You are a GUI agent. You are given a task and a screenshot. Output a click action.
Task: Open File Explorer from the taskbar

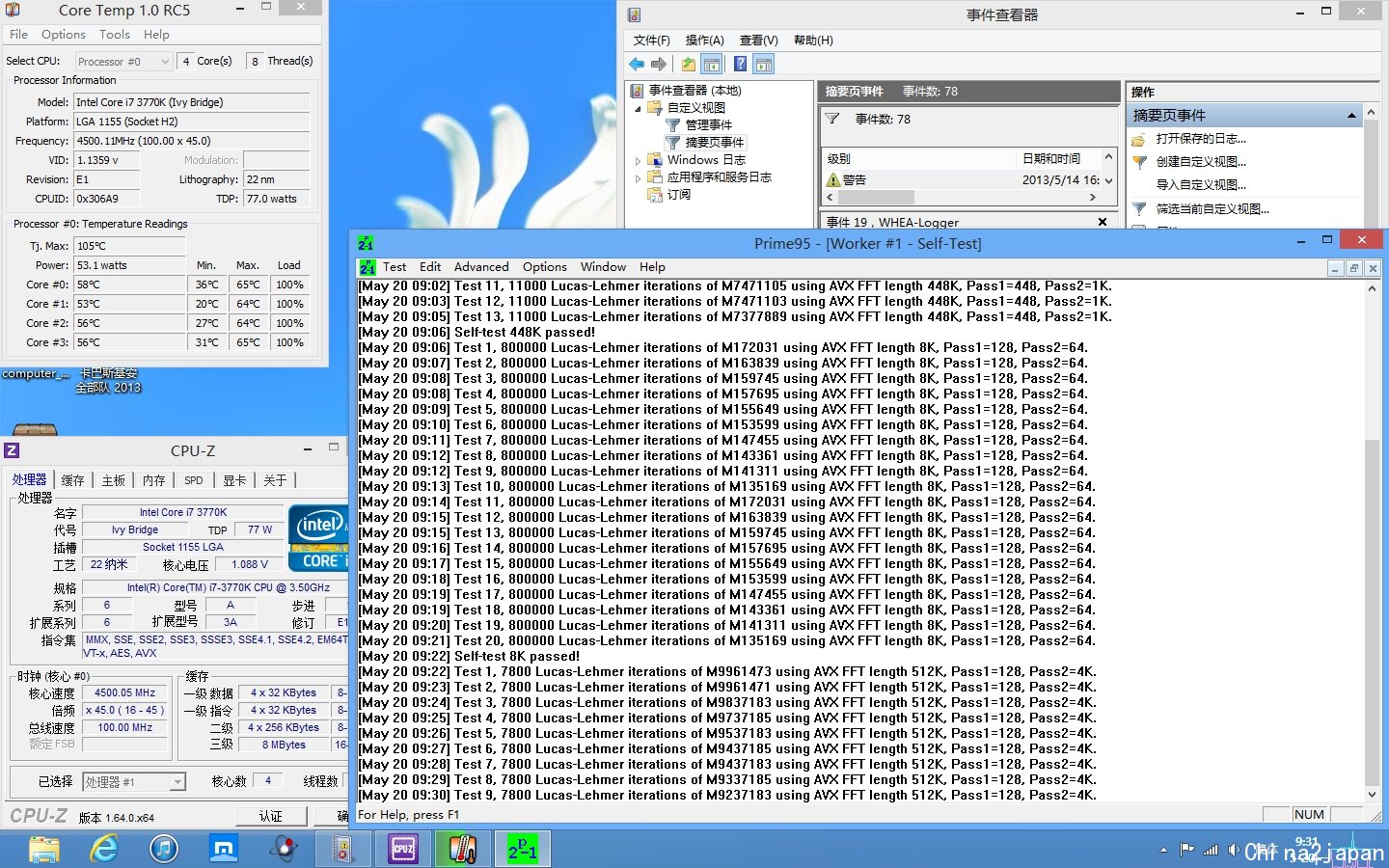pos(44,849)
